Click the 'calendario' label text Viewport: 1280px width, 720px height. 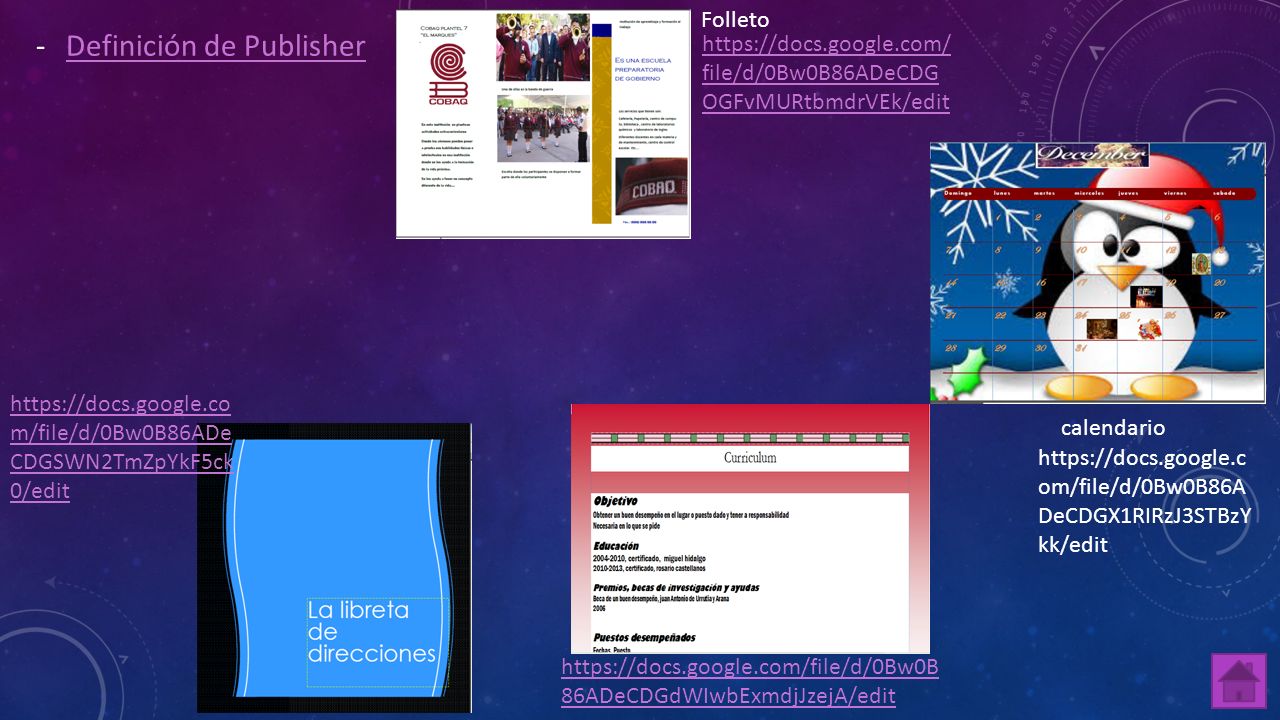pyautogui.click(x=1113, y=428)
